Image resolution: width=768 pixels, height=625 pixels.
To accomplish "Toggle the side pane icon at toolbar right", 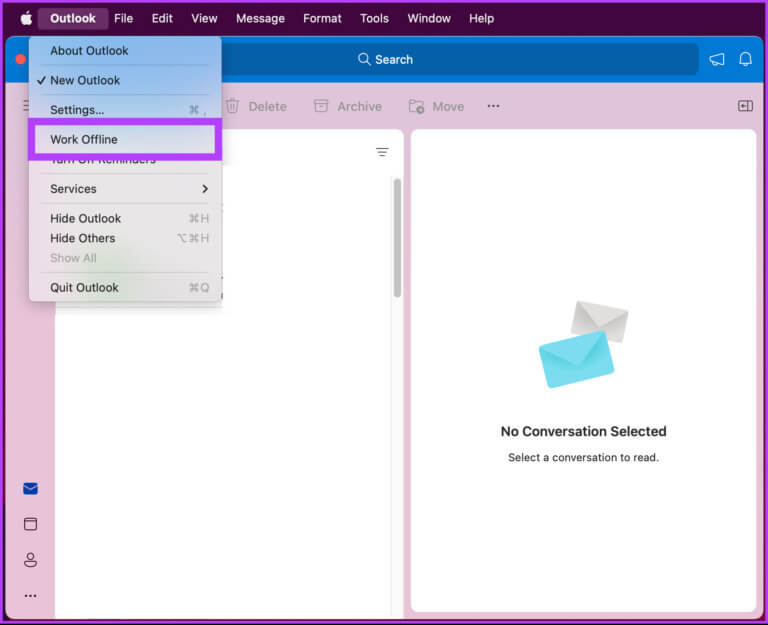I will (745, 106).
